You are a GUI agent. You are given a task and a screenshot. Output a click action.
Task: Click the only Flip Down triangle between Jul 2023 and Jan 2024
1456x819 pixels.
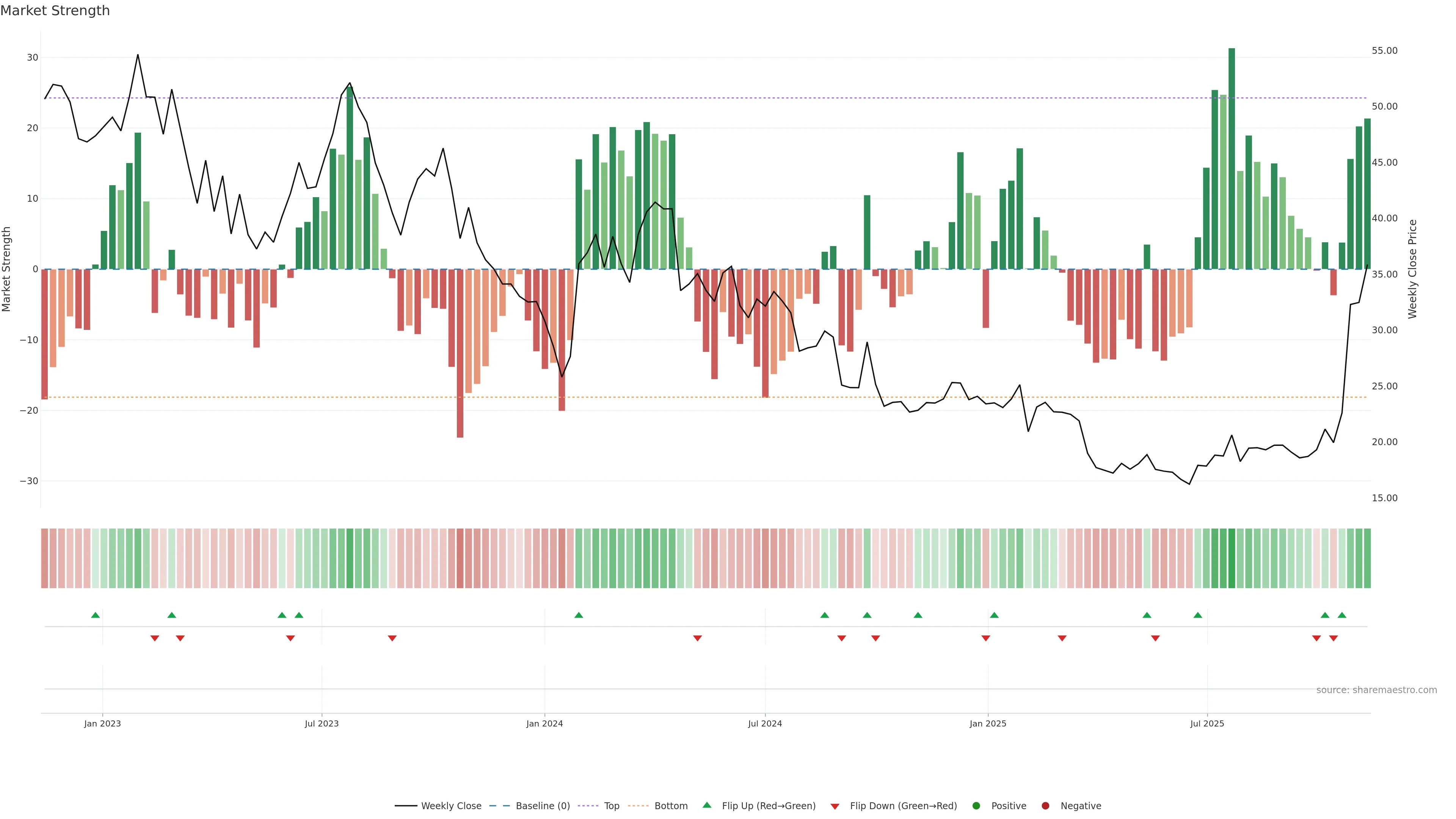point(392,638)
